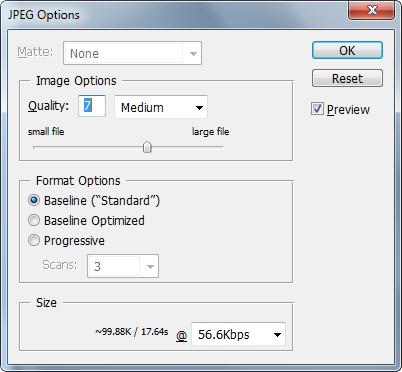
Task: Choose the Baseline Optimized format option
Action: point(34,220)
